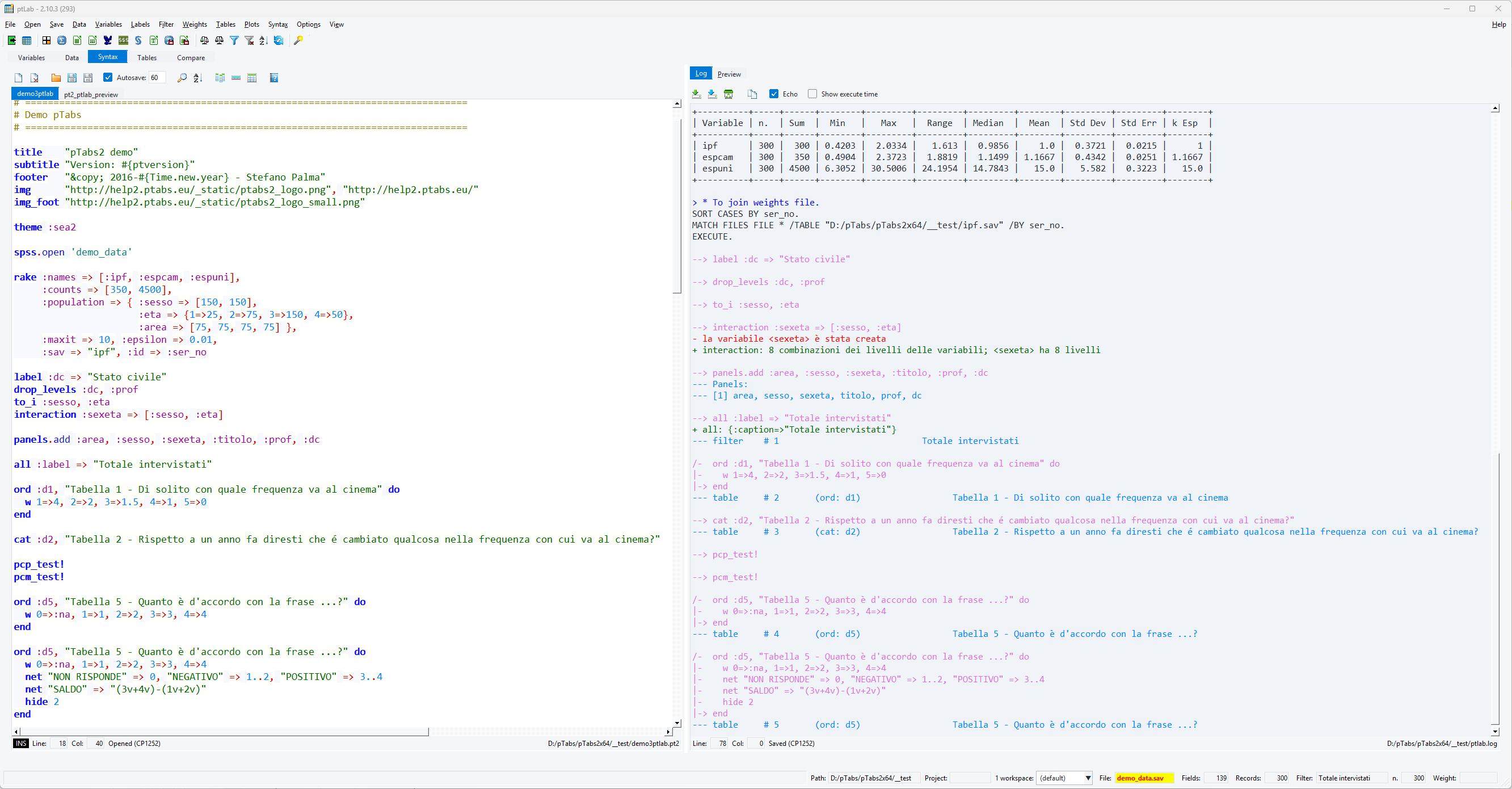The image size is (1512, 789).
Task: Click the save-as floppy icon labeled AB
Action: click(88, 78)
